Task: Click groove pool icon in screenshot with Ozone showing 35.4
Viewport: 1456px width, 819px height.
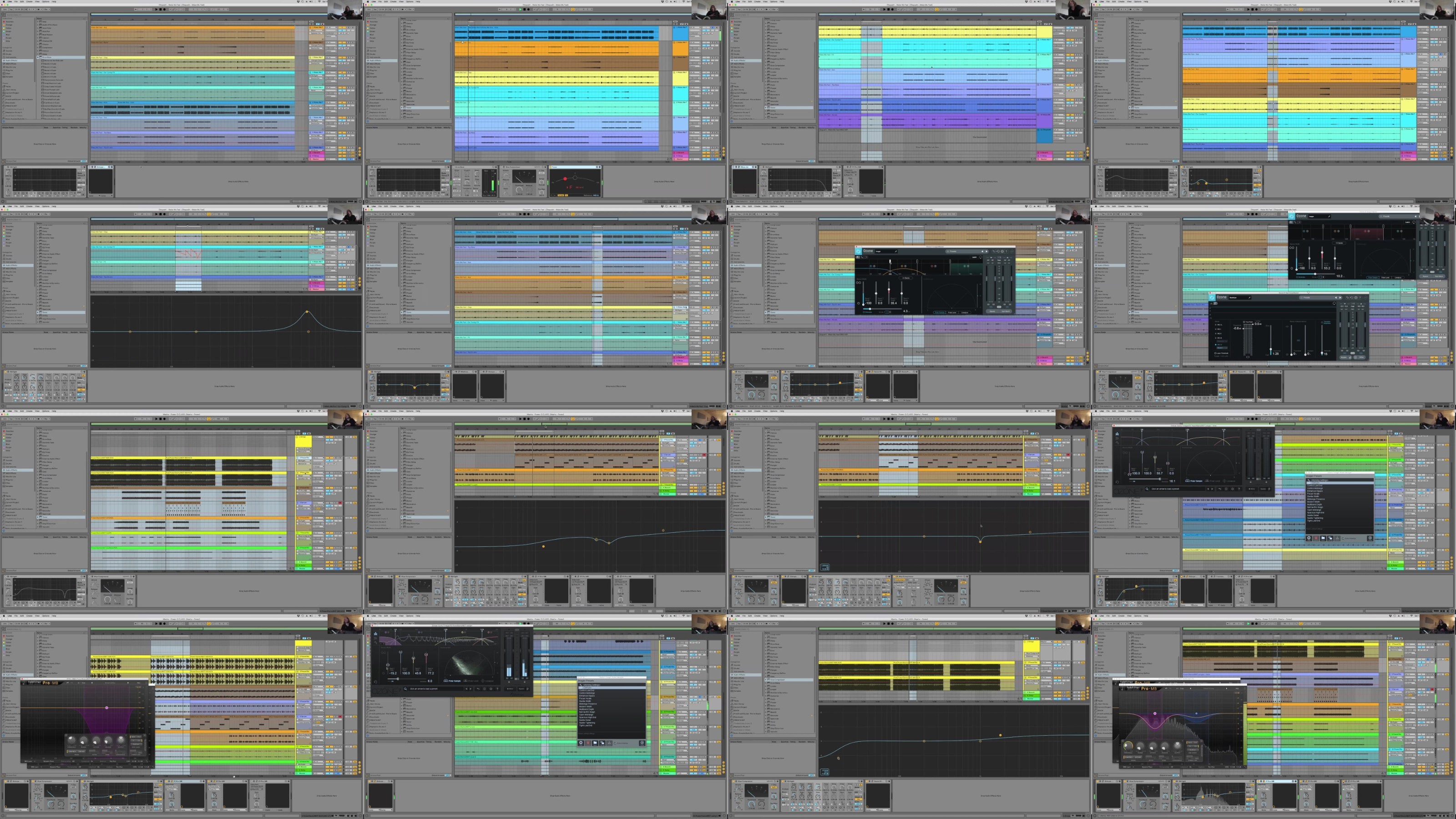Action: click(731, 366)
